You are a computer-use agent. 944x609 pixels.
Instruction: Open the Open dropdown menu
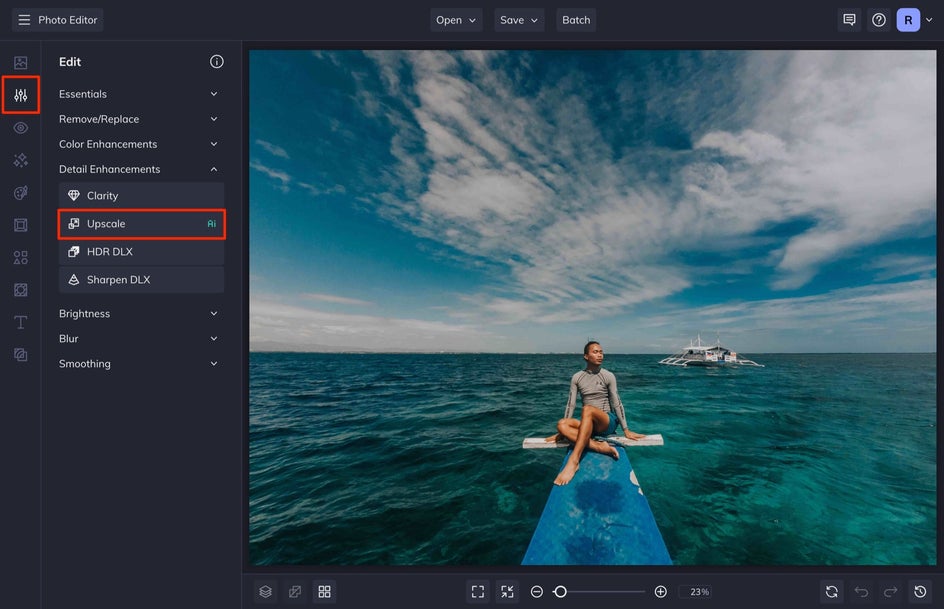pos(456,20)
